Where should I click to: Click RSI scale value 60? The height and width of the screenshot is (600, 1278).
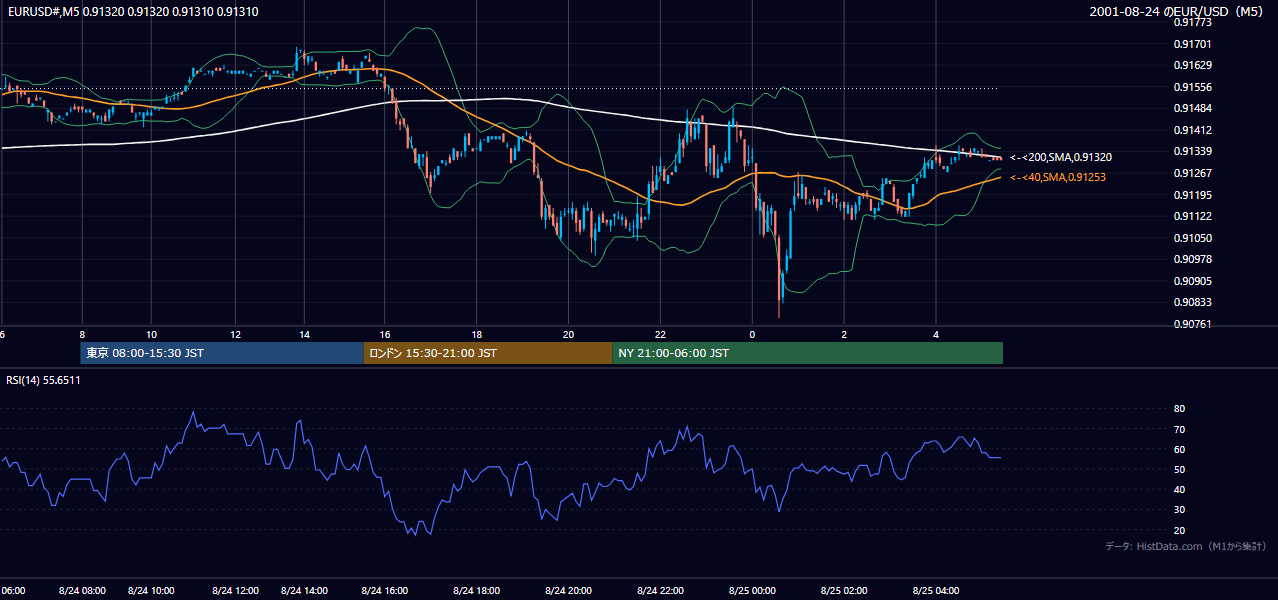[x=1179, y=449]
